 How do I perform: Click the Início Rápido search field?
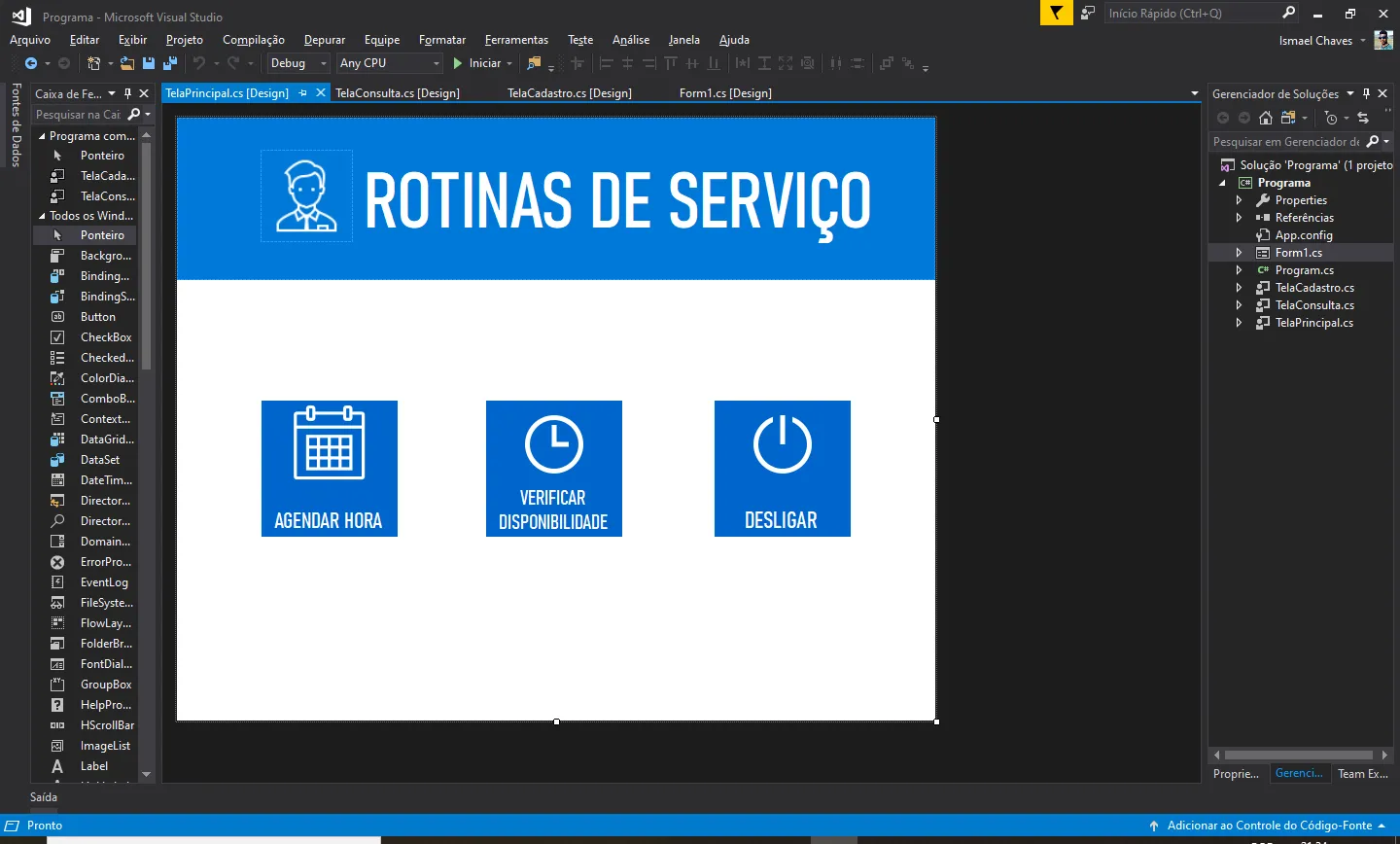tap(1192, 13)
